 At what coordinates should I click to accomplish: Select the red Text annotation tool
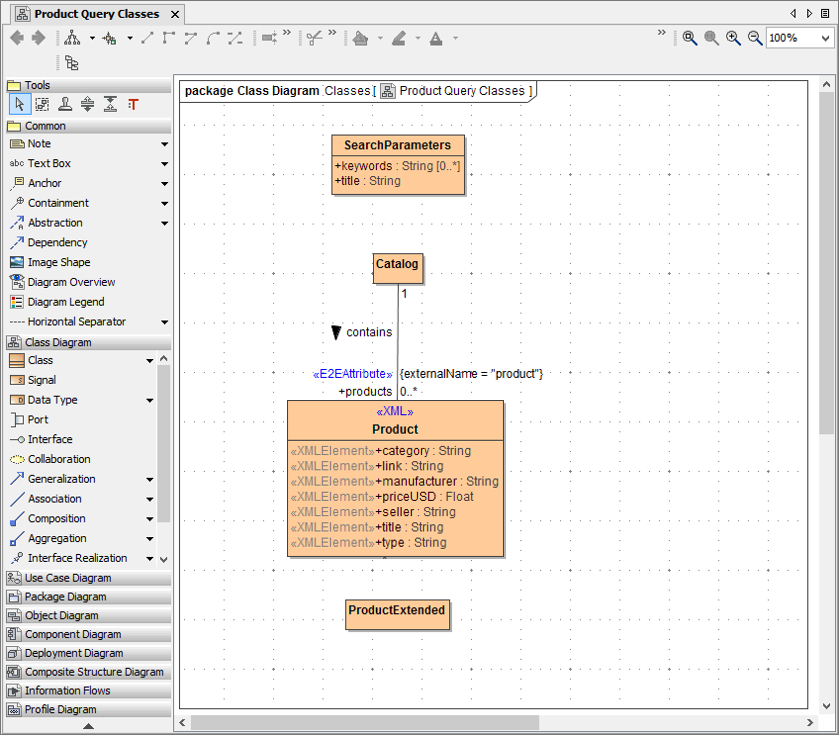131,103
